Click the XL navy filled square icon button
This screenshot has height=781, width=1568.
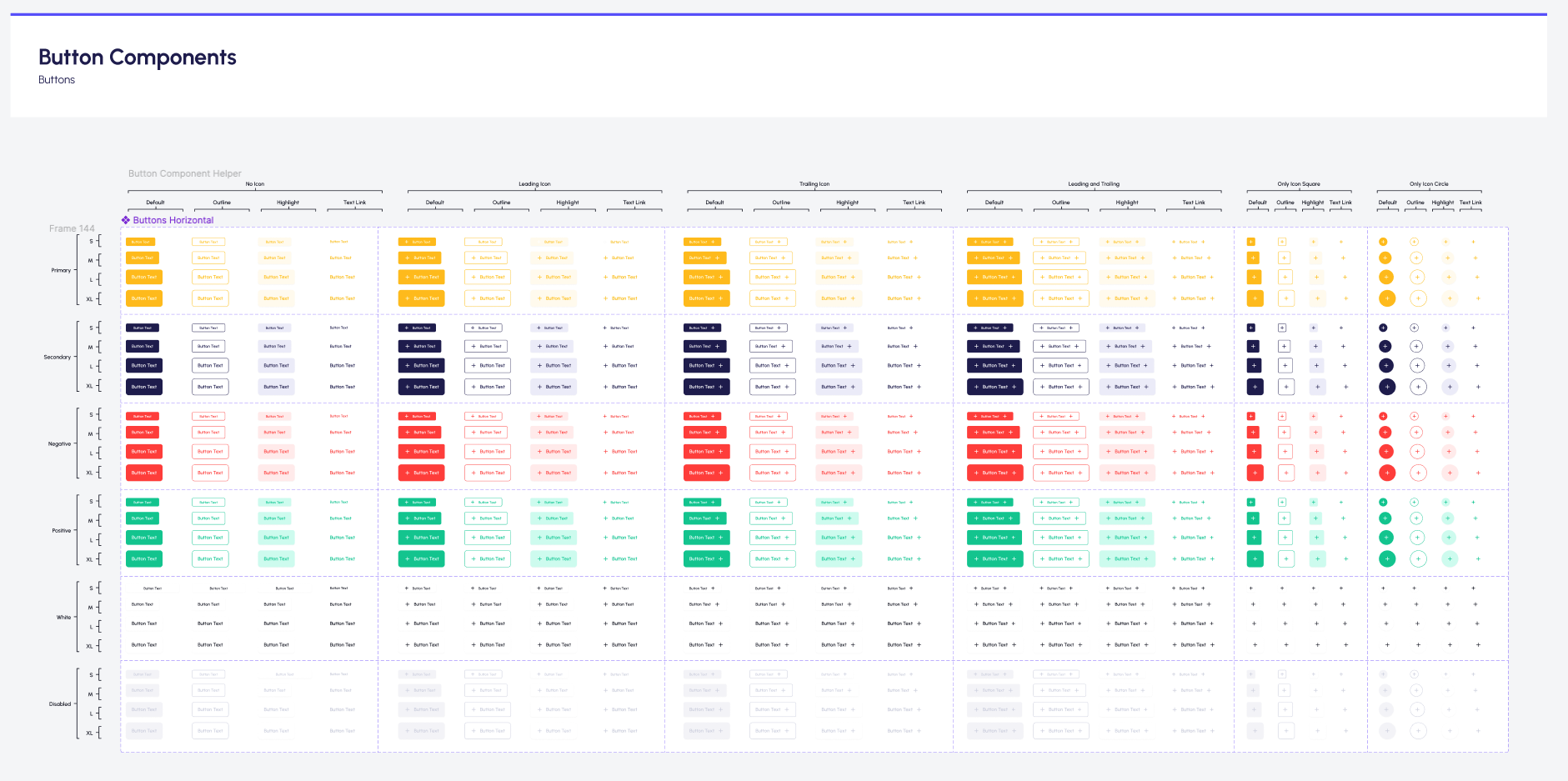pos(1255,387)
